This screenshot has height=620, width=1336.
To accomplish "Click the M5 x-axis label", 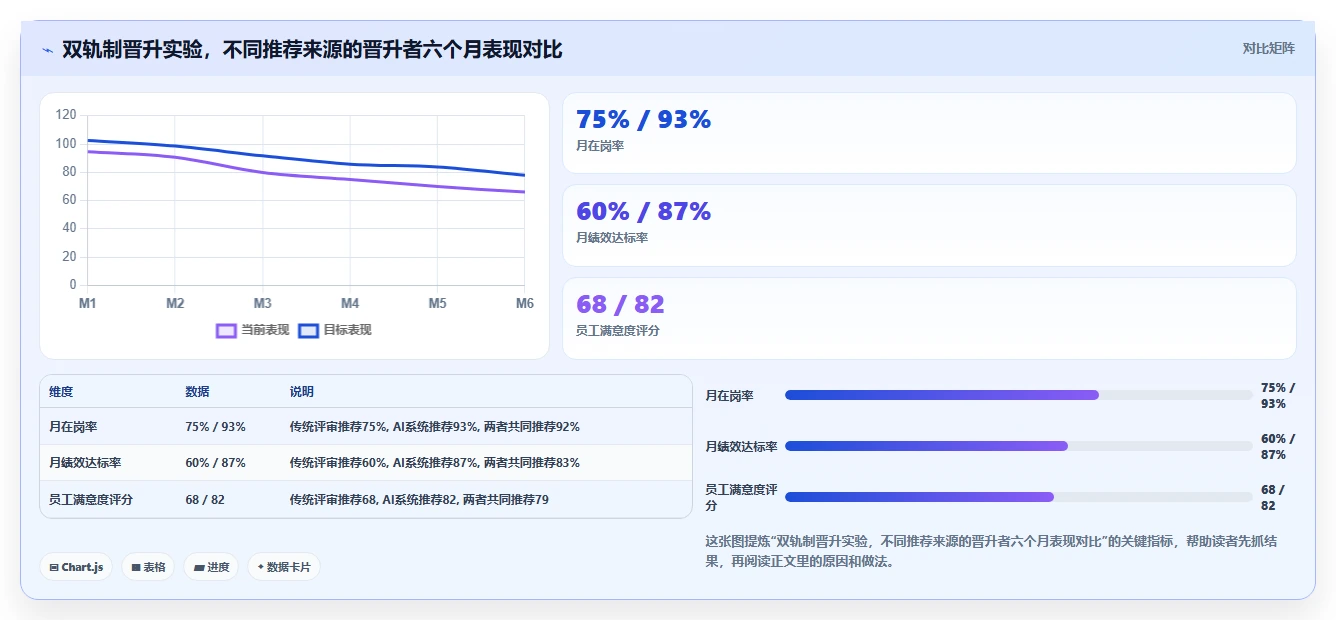I will (437, 303).
